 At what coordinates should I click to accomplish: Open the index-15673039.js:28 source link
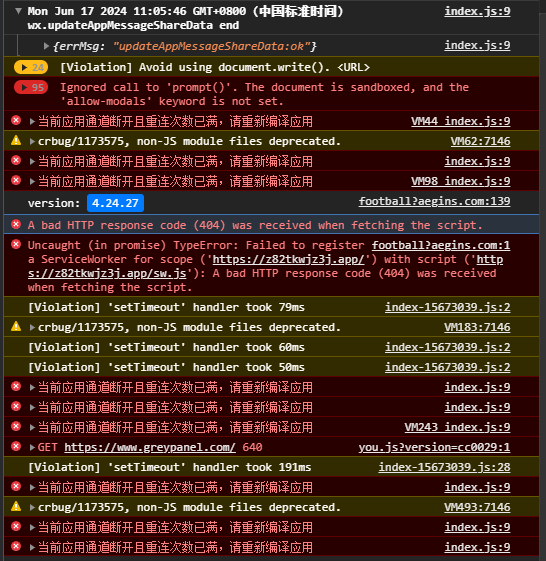click(444, 467)
